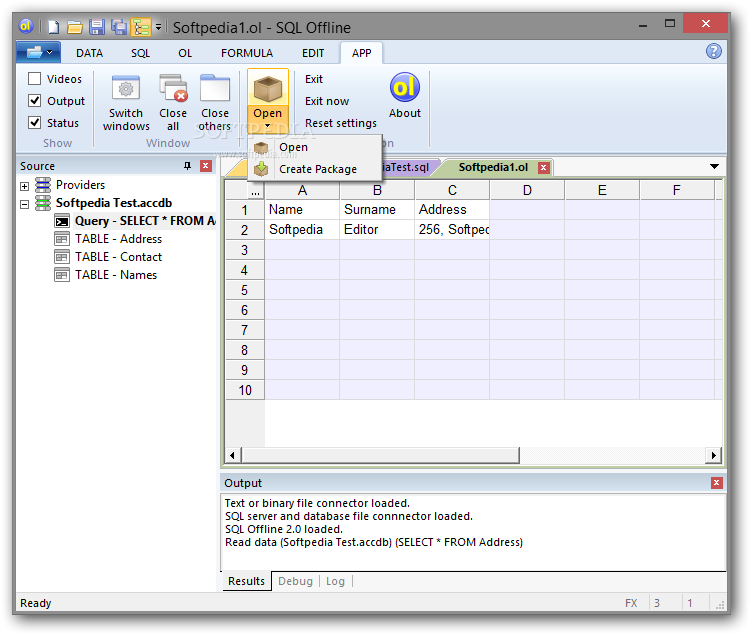
Task: Close the Output panel
Action: 717,483
